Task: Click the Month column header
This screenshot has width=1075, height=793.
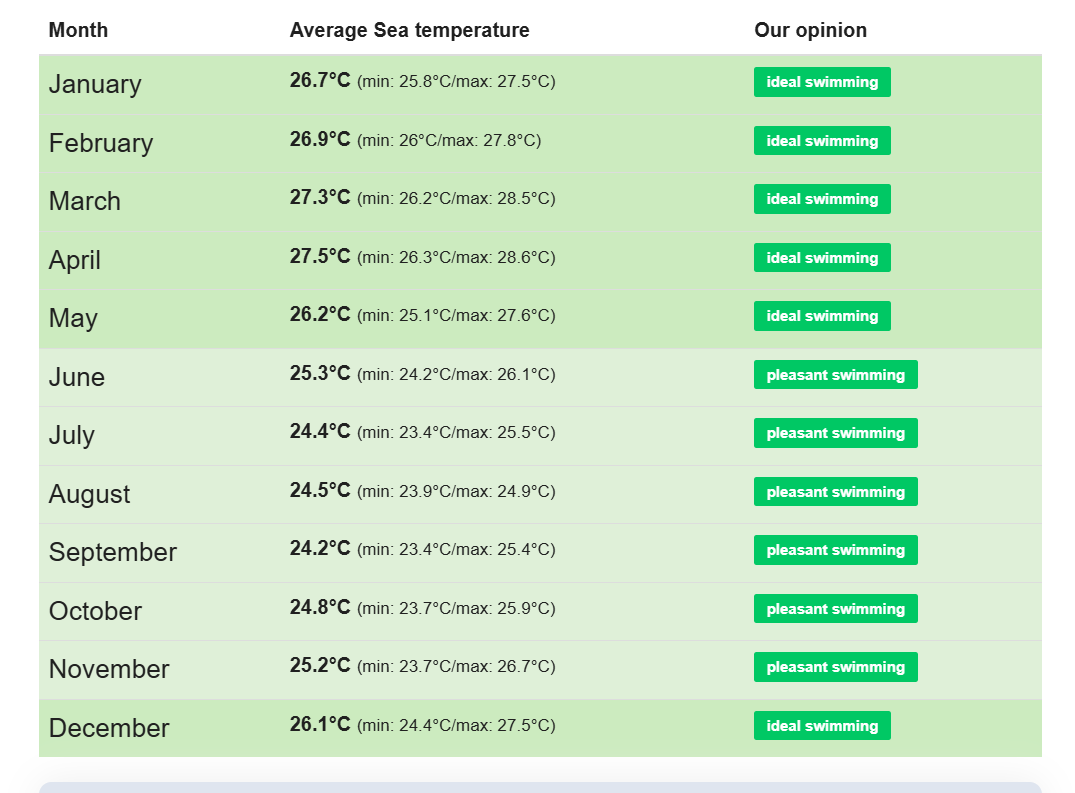Action: click(78, 30)
